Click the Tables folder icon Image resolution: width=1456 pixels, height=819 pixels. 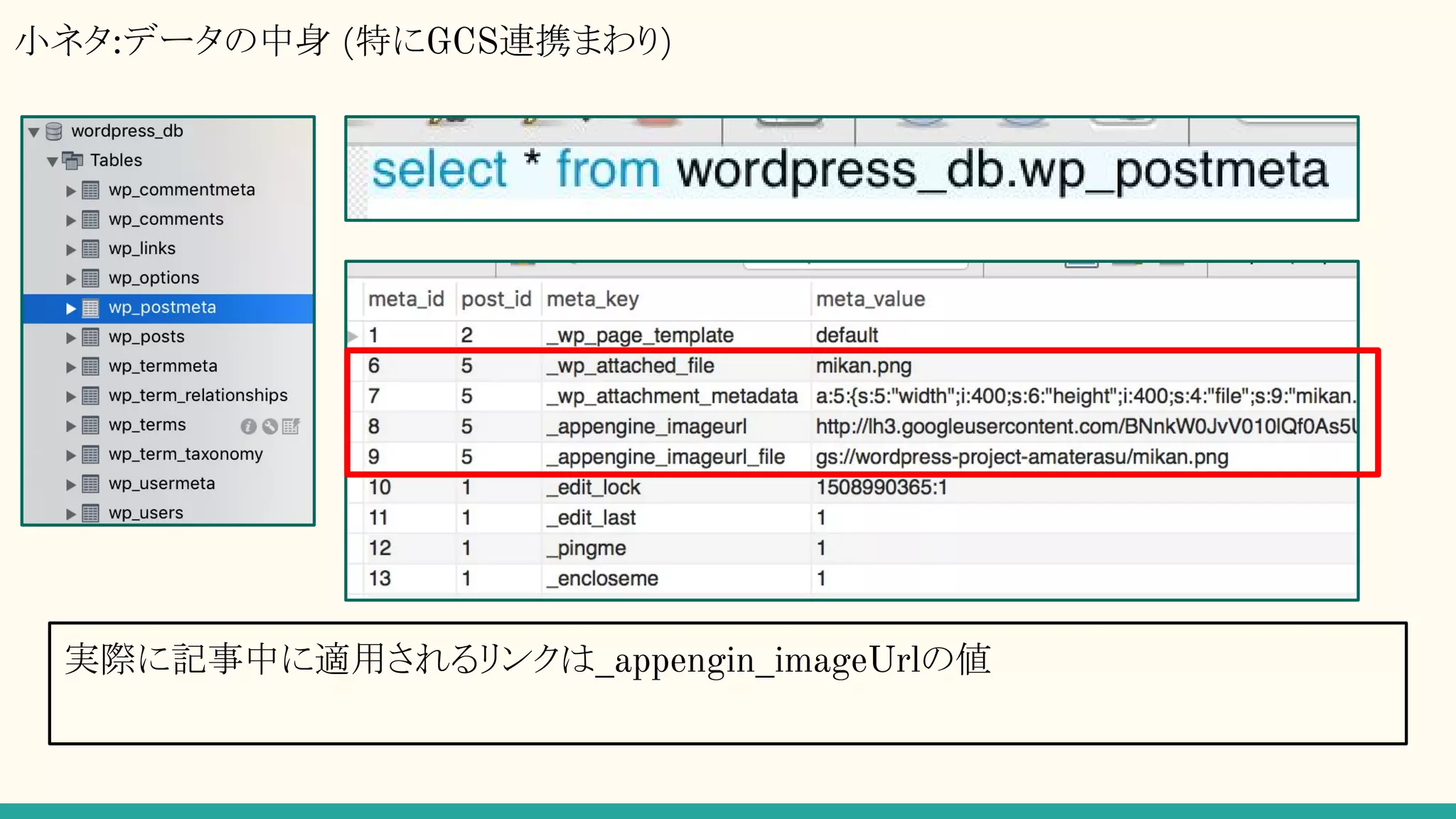(x=73, y=161)
